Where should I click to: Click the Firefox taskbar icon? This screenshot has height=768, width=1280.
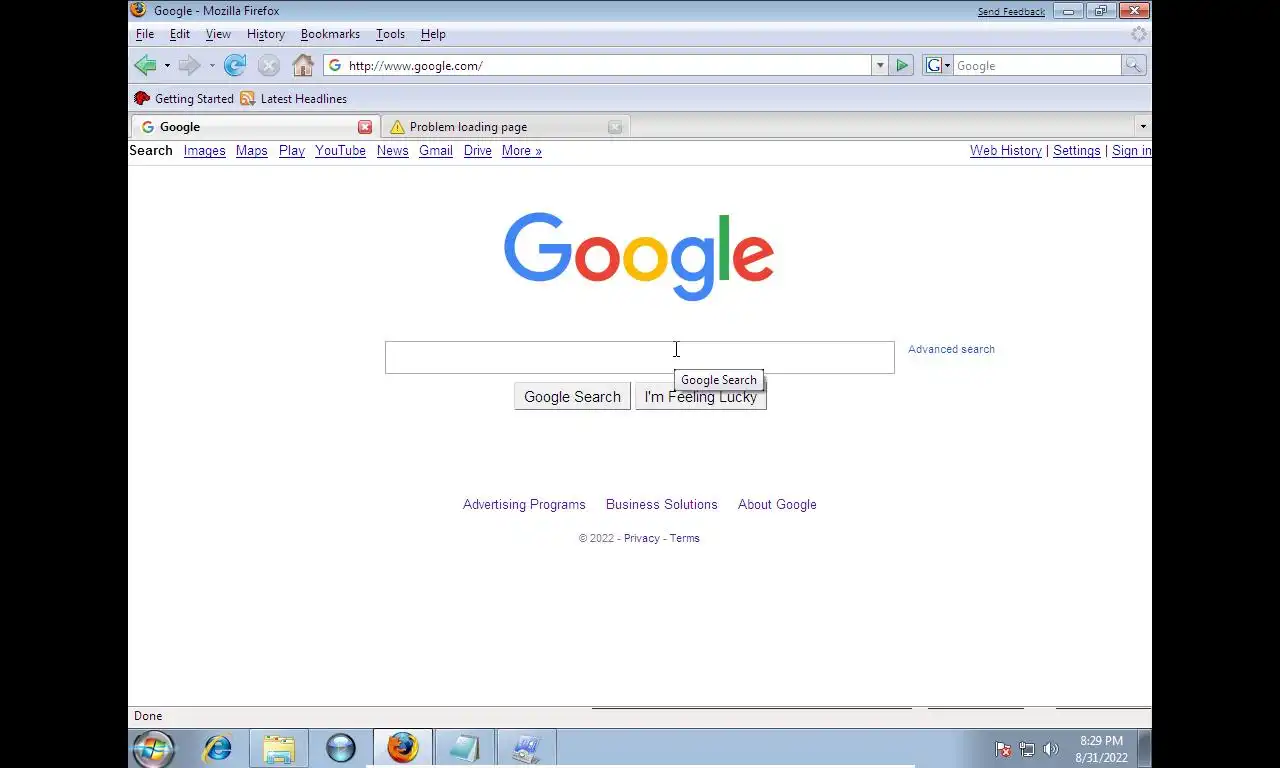[403, 748]
